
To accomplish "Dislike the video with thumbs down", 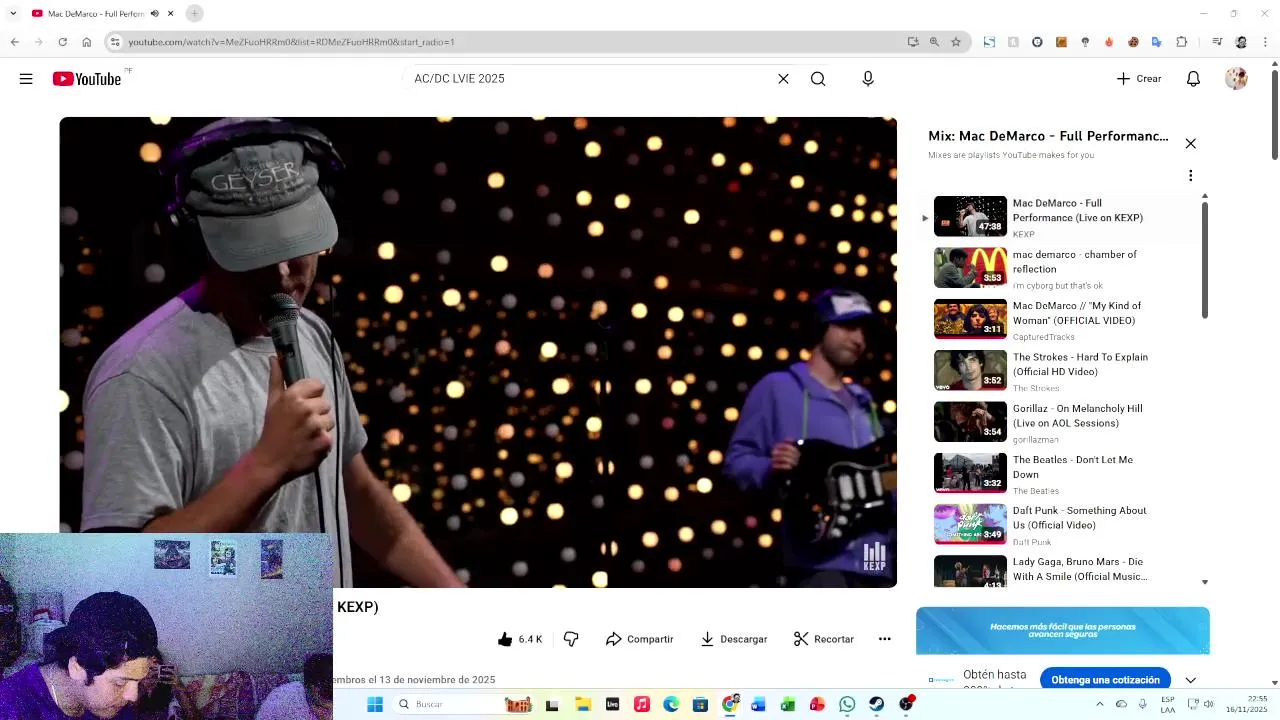I will (x=571, y=639).
